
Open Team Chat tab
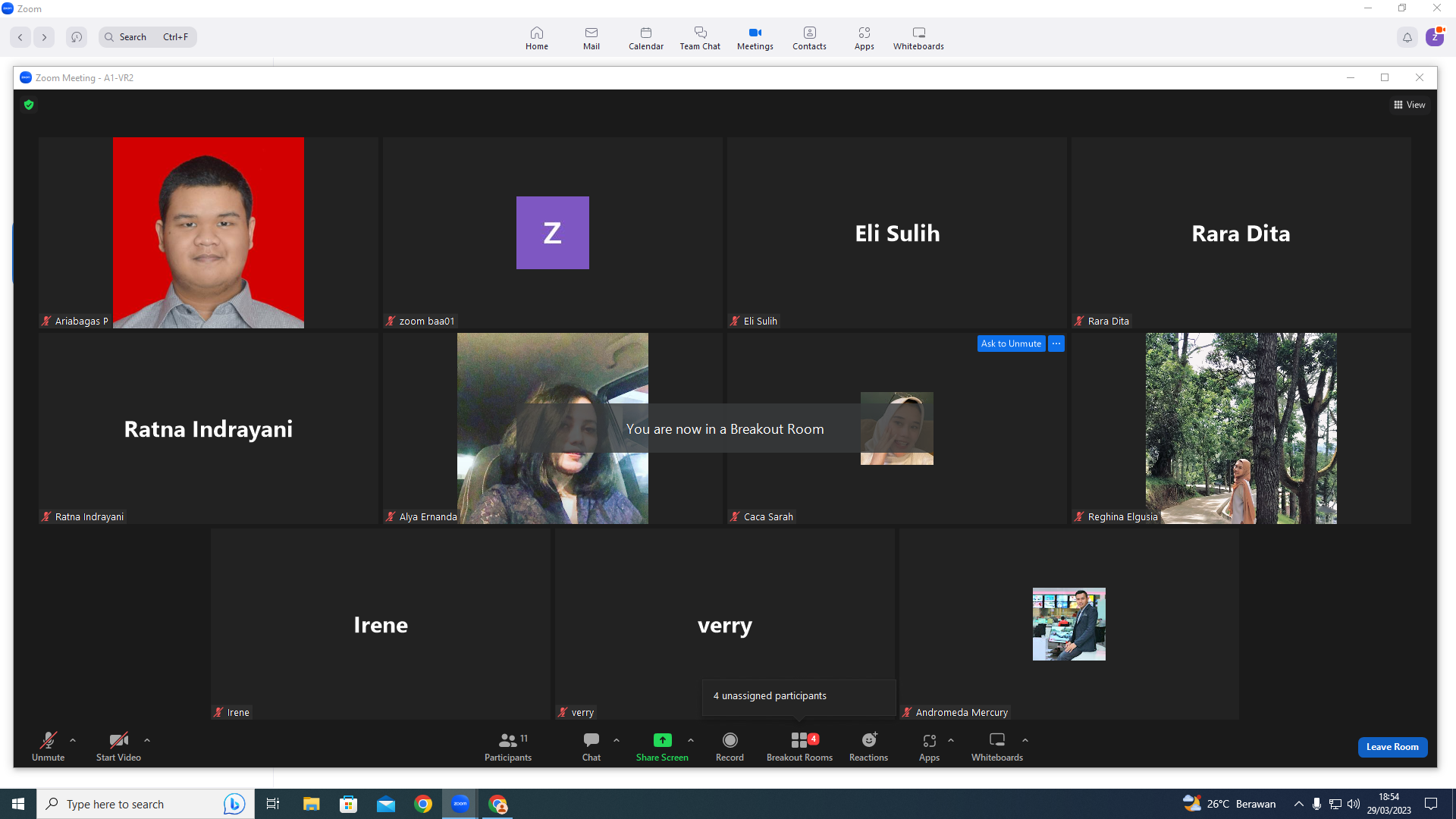click(700, 38)
